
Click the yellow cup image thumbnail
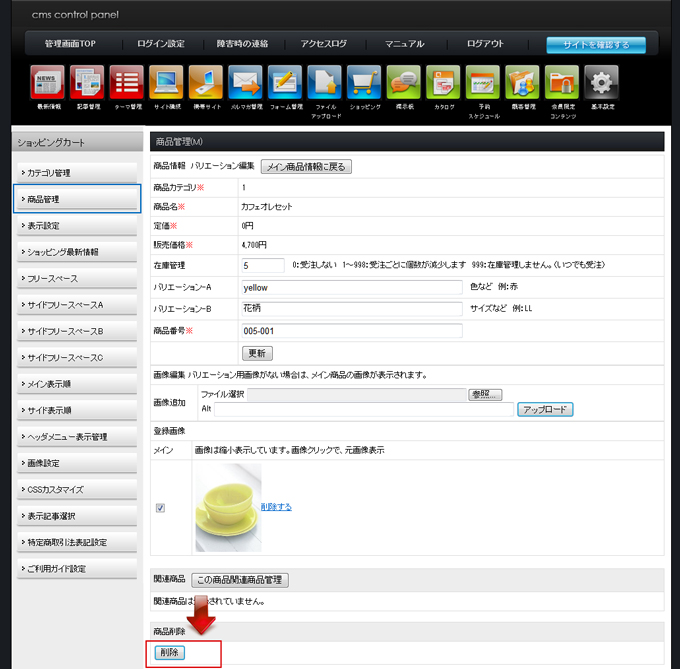(228, 506)
